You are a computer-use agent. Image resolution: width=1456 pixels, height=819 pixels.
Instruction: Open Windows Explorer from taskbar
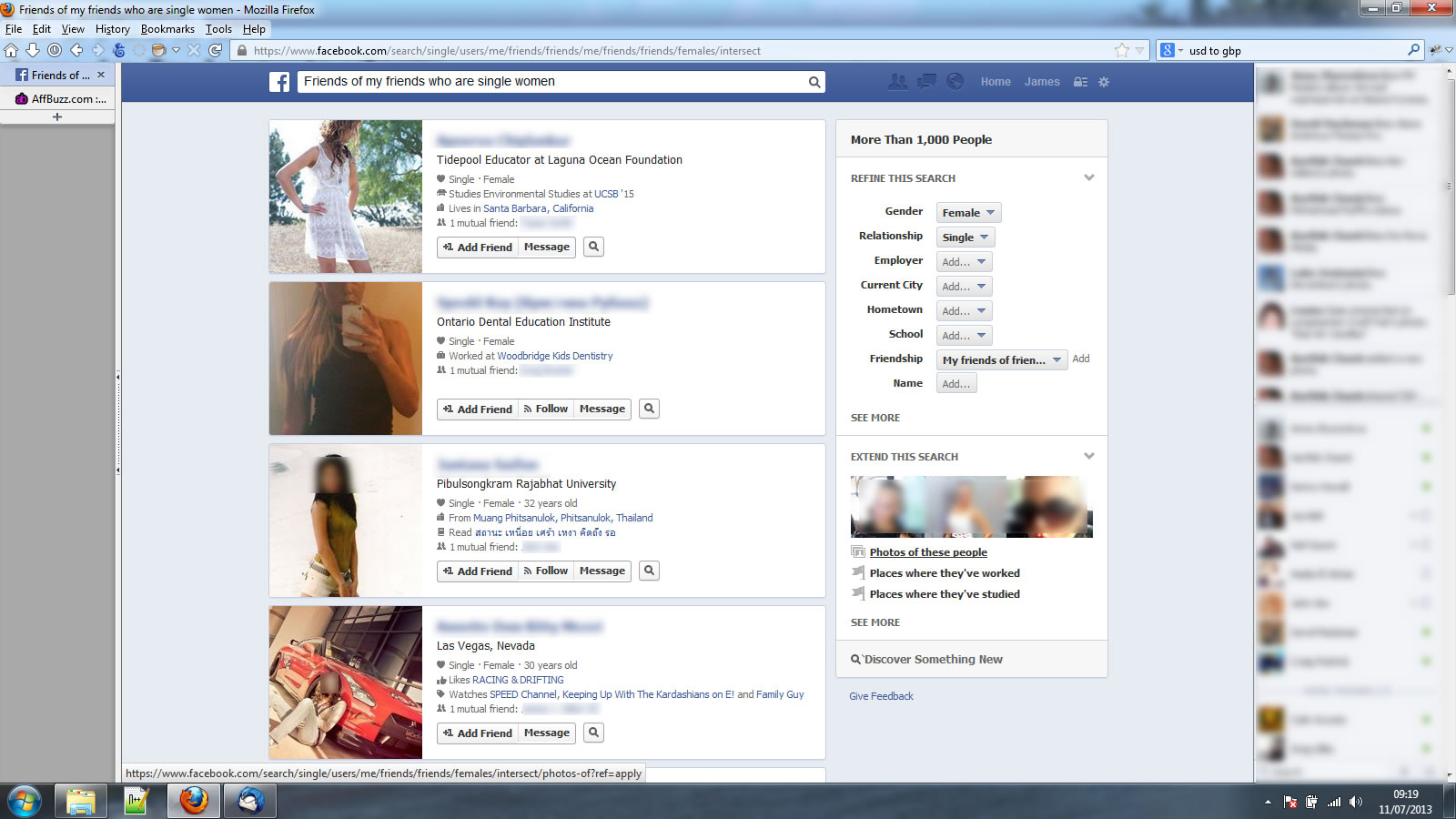80,802
